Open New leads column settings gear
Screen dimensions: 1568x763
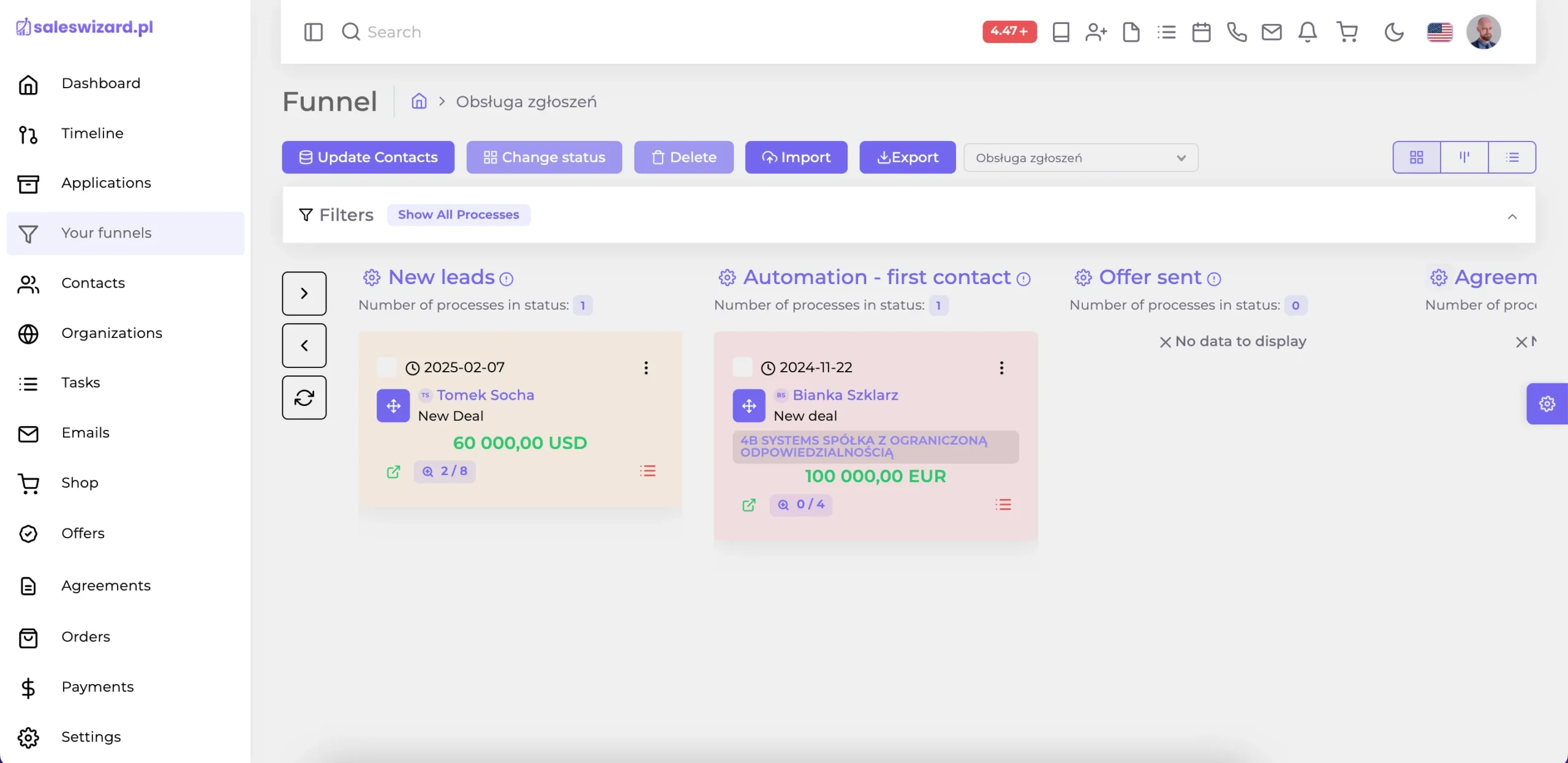pos(371,277)
